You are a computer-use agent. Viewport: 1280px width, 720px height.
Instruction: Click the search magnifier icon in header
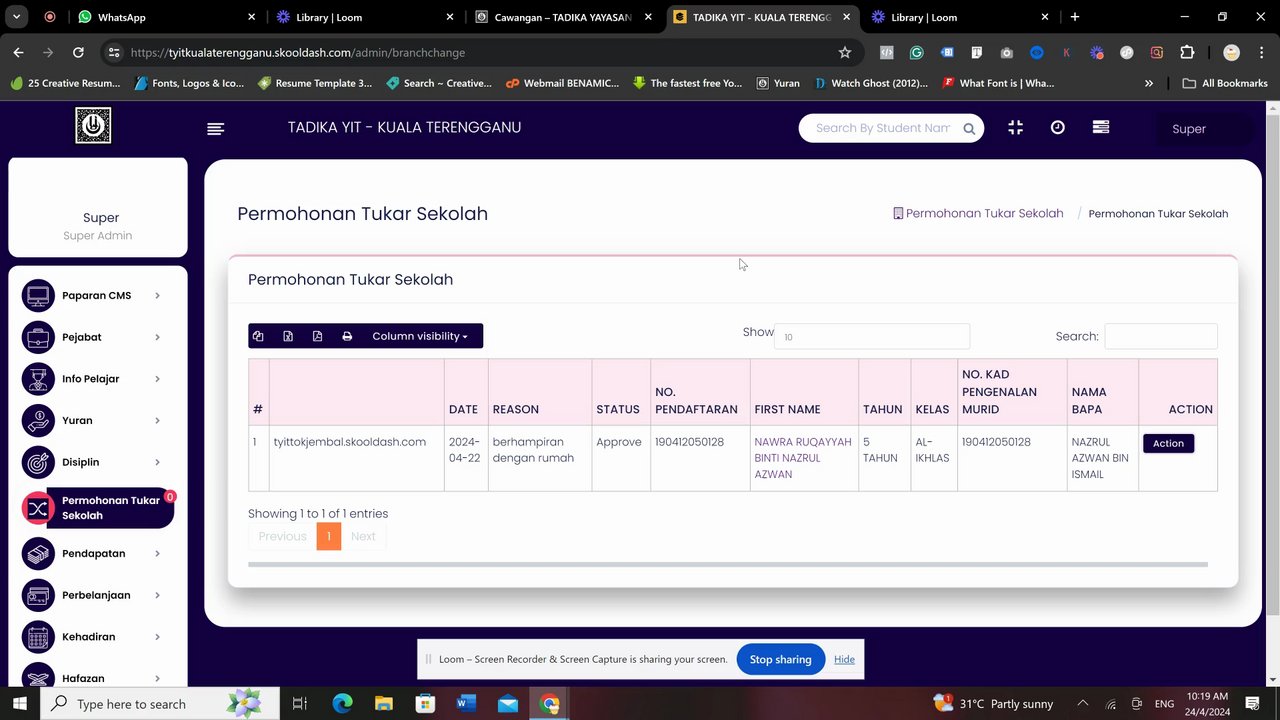969,128
